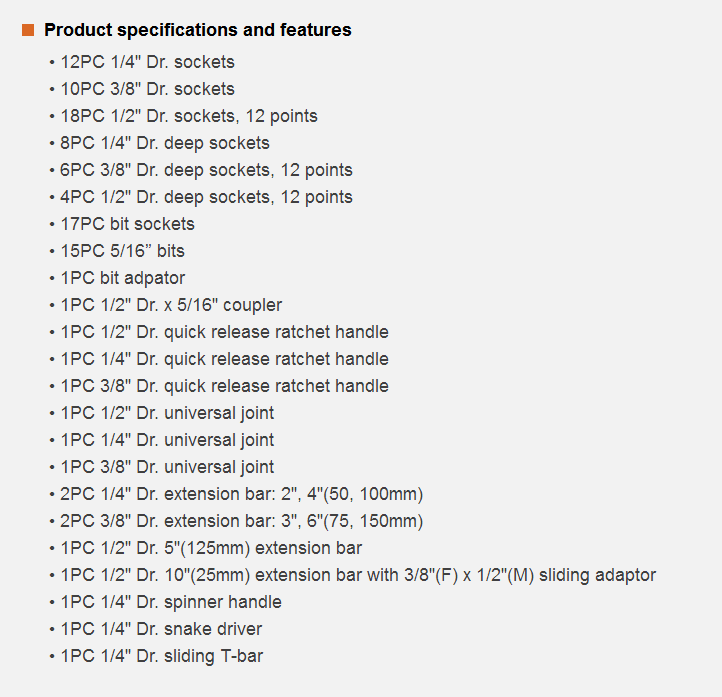The width and height of the screenshot is (722, 697).
Task: Click 1PC 1/2" Dr. quick release ratchet handle
Action: 224,332
